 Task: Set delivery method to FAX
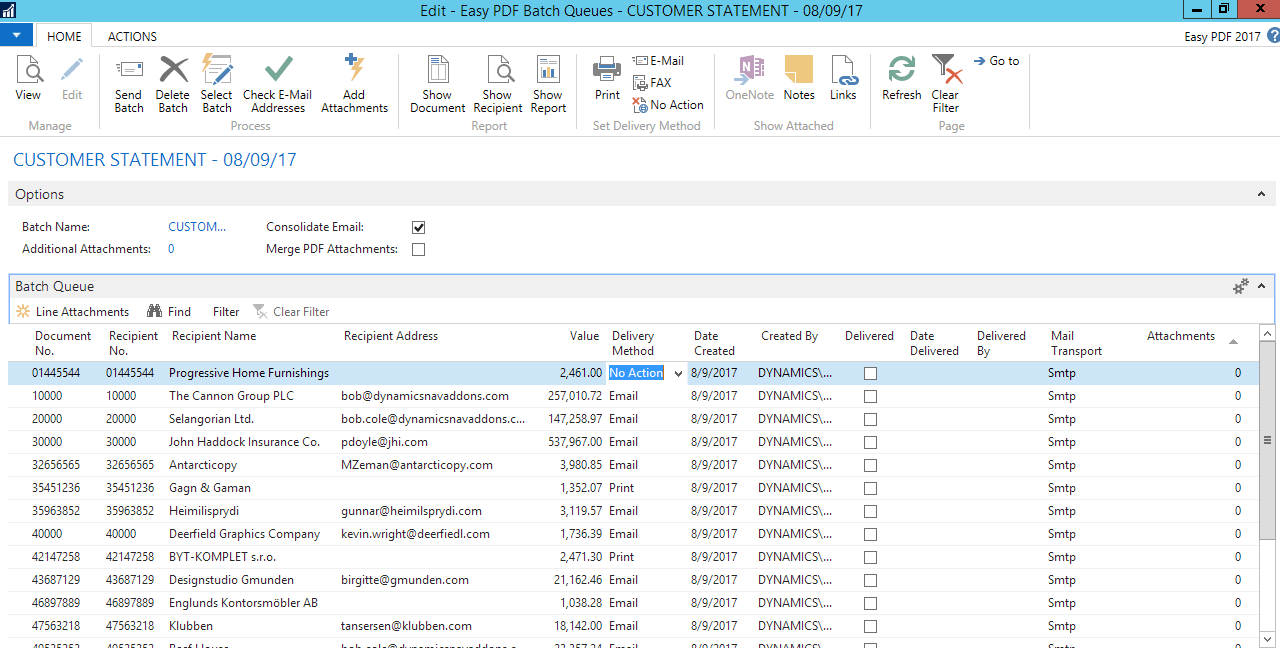coord(652,82)
